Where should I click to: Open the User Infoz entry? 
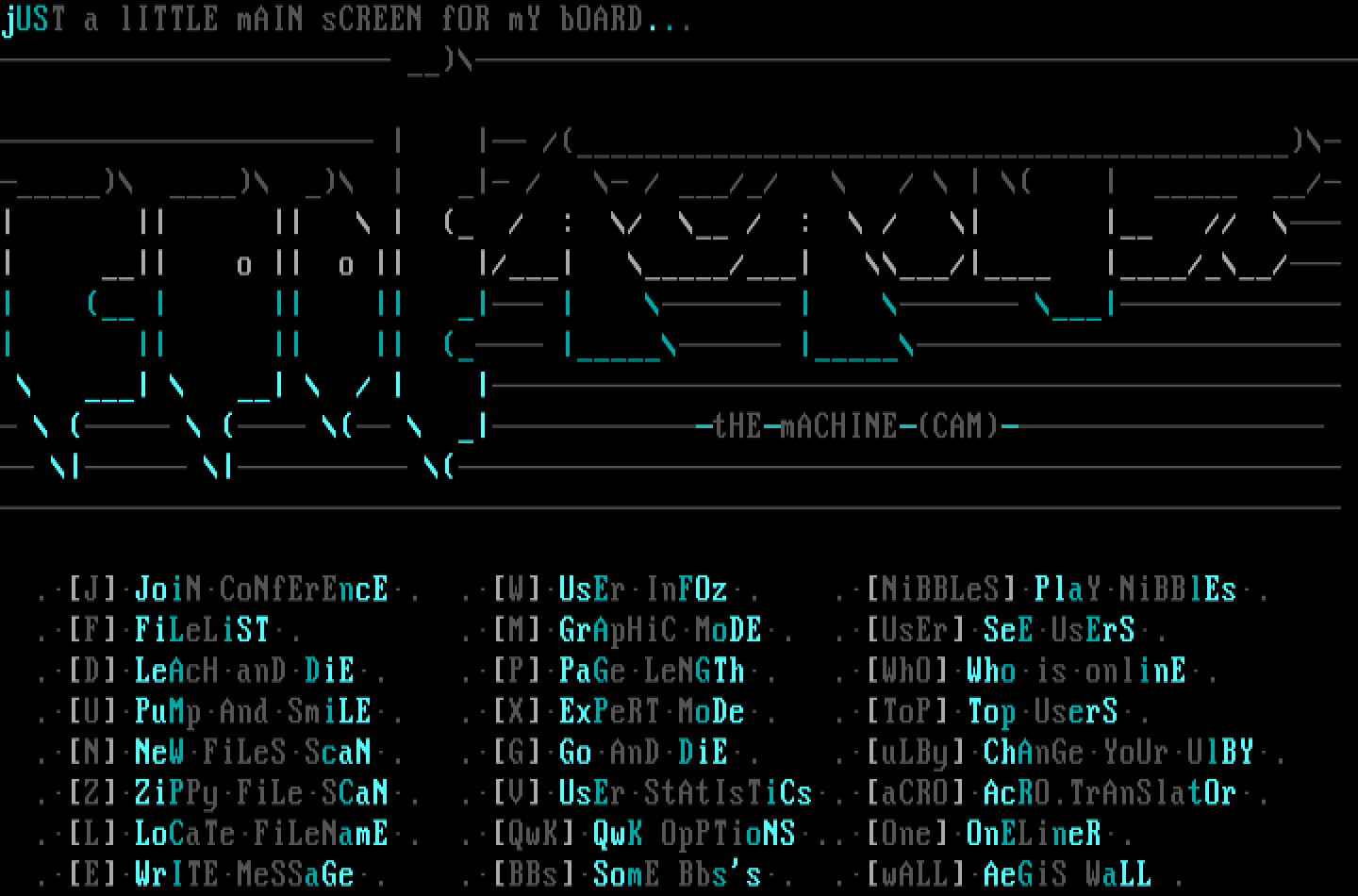click(642, 589)
